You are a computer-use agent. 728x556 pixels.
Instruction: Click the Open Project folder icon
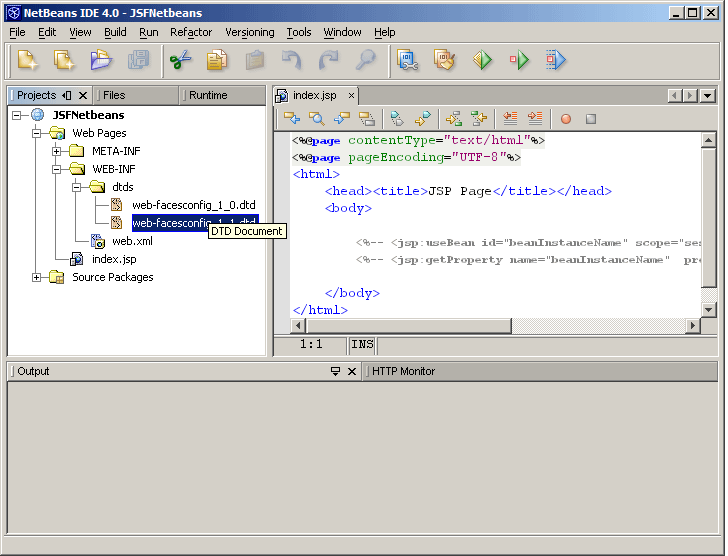tap(101, 61)
